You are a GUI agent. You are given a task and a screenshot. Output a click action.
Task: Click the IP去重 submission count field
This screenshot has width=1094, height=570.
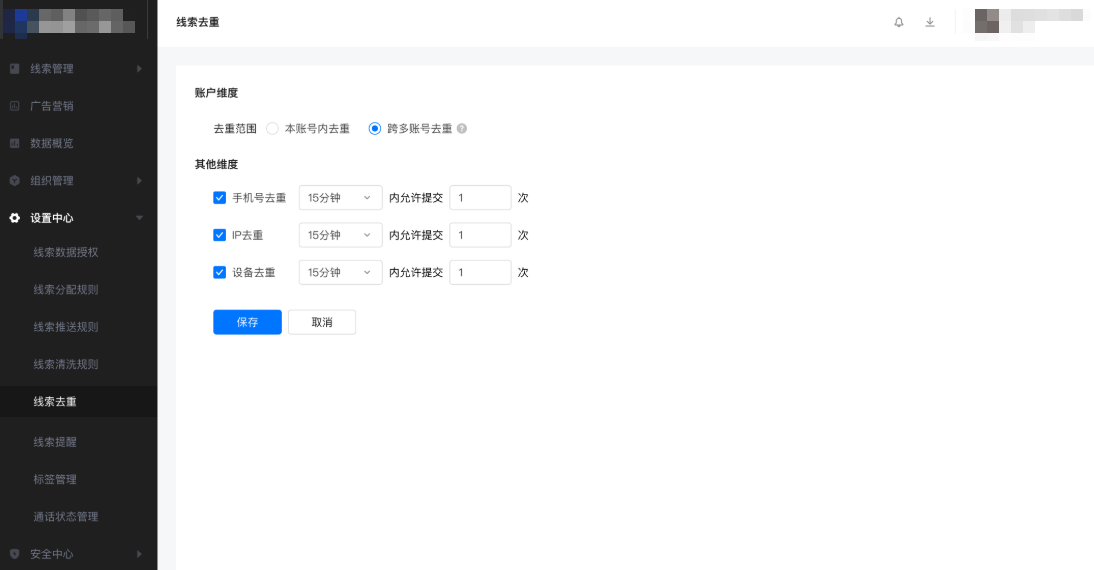pos(480,235)
